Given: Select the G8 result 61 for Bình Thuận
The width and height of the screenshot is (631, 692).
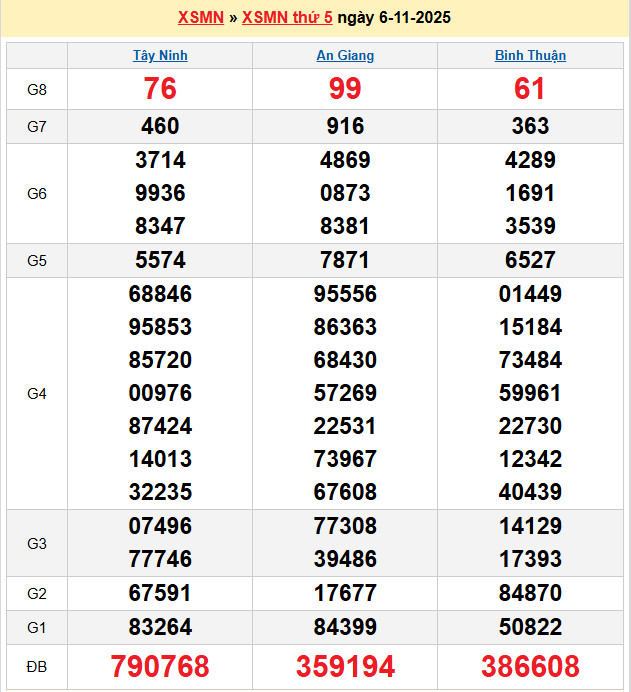Looking at the screenshot, I should (x=530, y=89).
